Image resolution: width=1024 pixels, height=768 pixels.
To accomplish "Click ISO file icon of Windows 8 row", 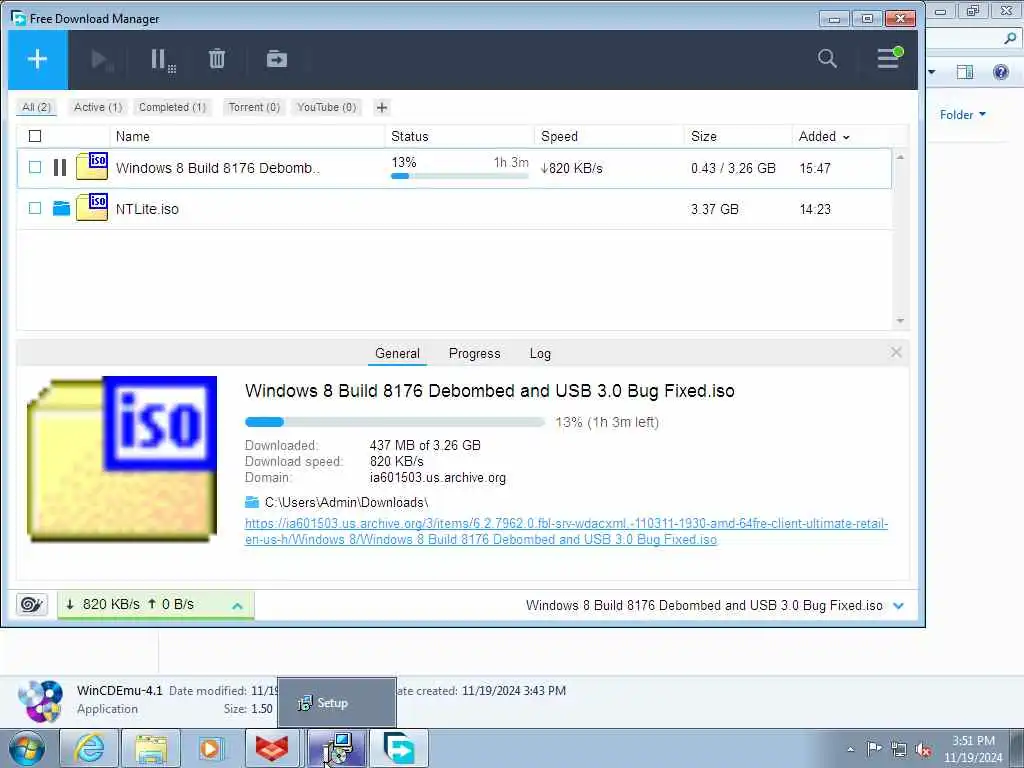I will (x=92, y=167).
